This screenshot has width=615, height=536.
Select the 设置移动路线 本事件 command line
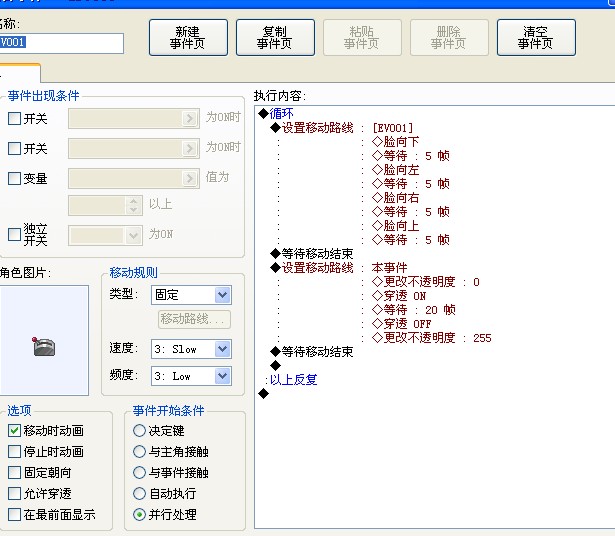click(x=339, y=268)
